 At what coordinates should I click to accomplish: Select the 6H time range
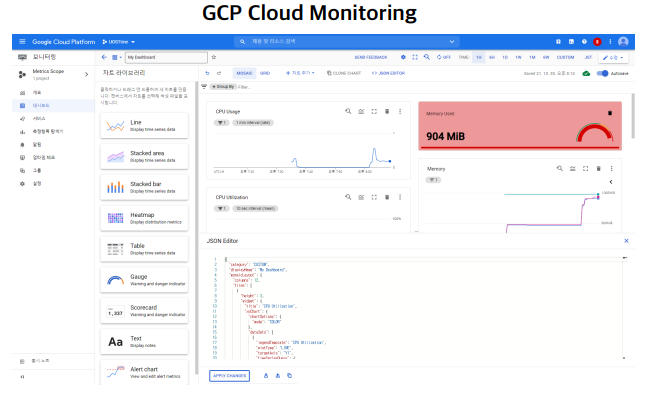click(492, 57)
